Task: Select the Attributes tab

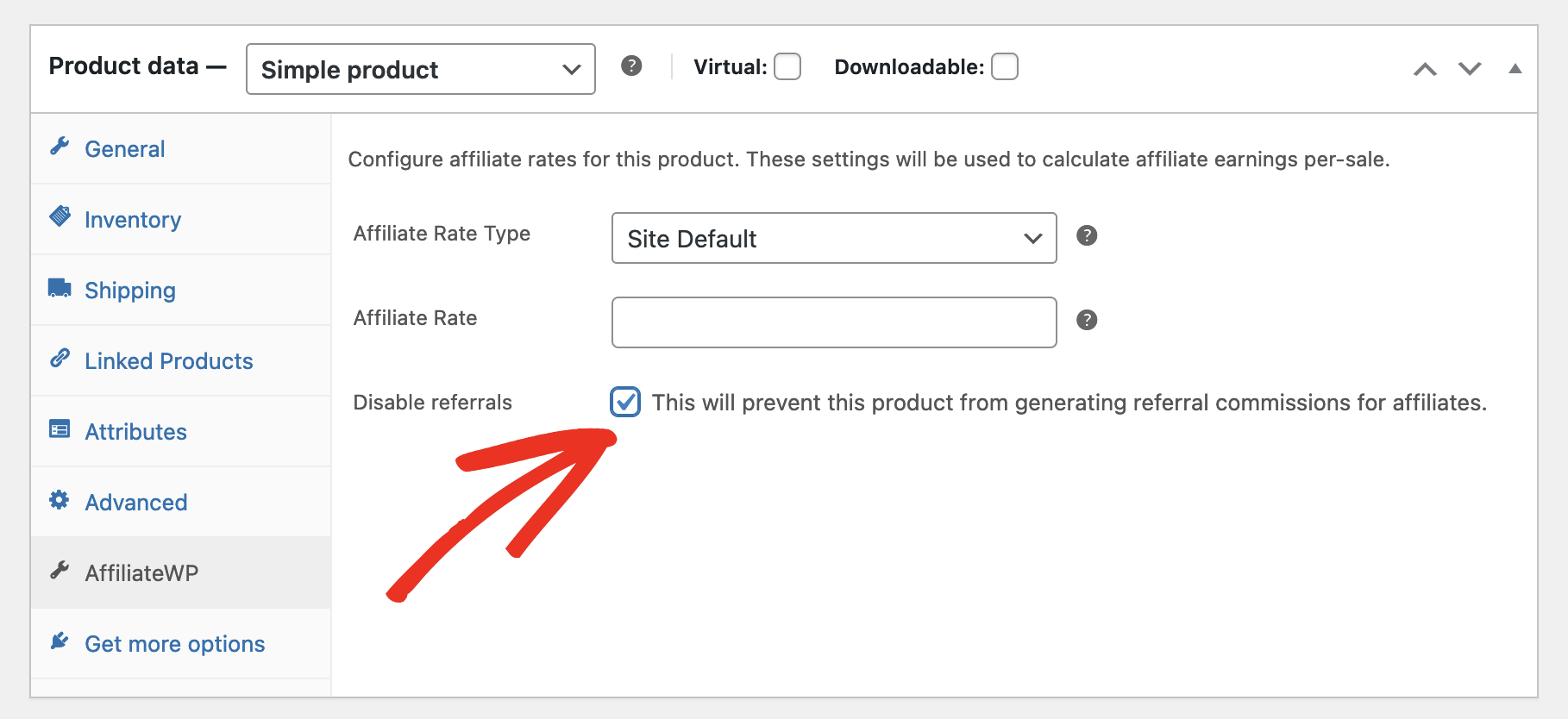Action: [181, 431]
